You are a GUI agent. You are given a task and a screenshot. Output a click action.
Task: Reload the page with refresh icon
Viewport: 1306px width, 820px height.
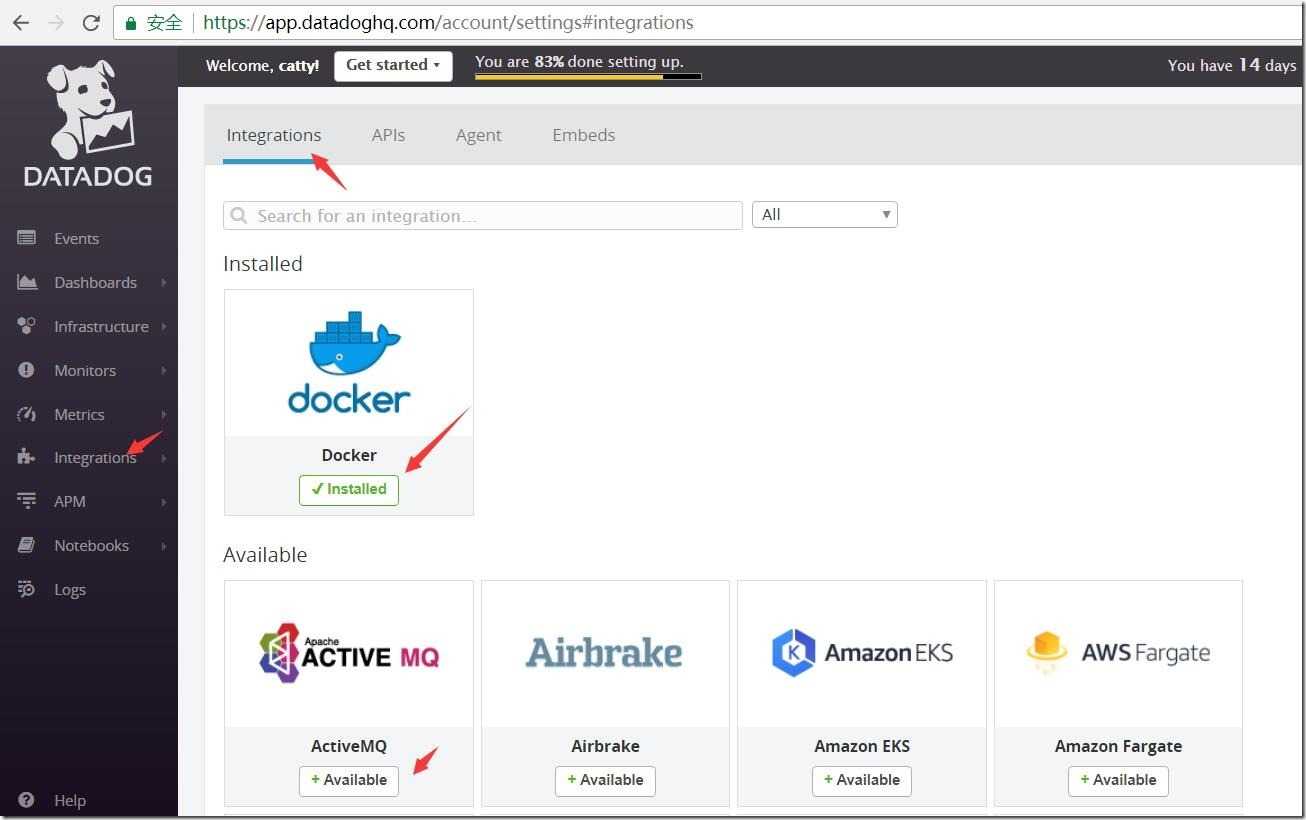[x=91, y=22]
